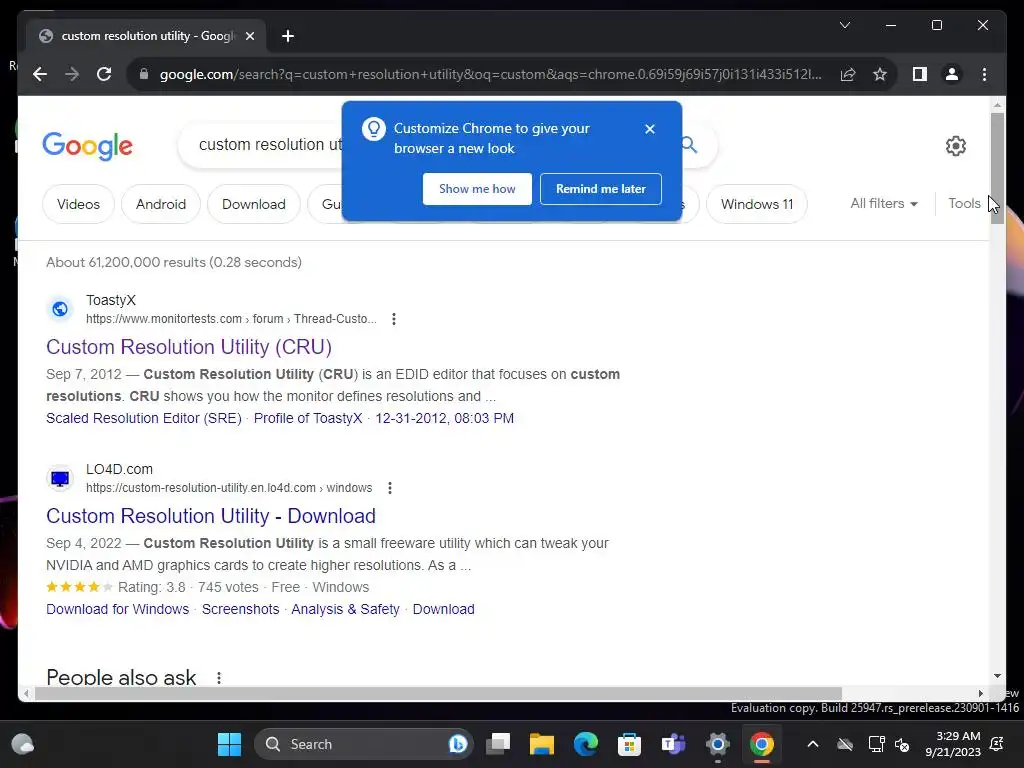Click the muted volume tray icon
The width and height of the screenshot is (1024, 768).
point(902,744)
